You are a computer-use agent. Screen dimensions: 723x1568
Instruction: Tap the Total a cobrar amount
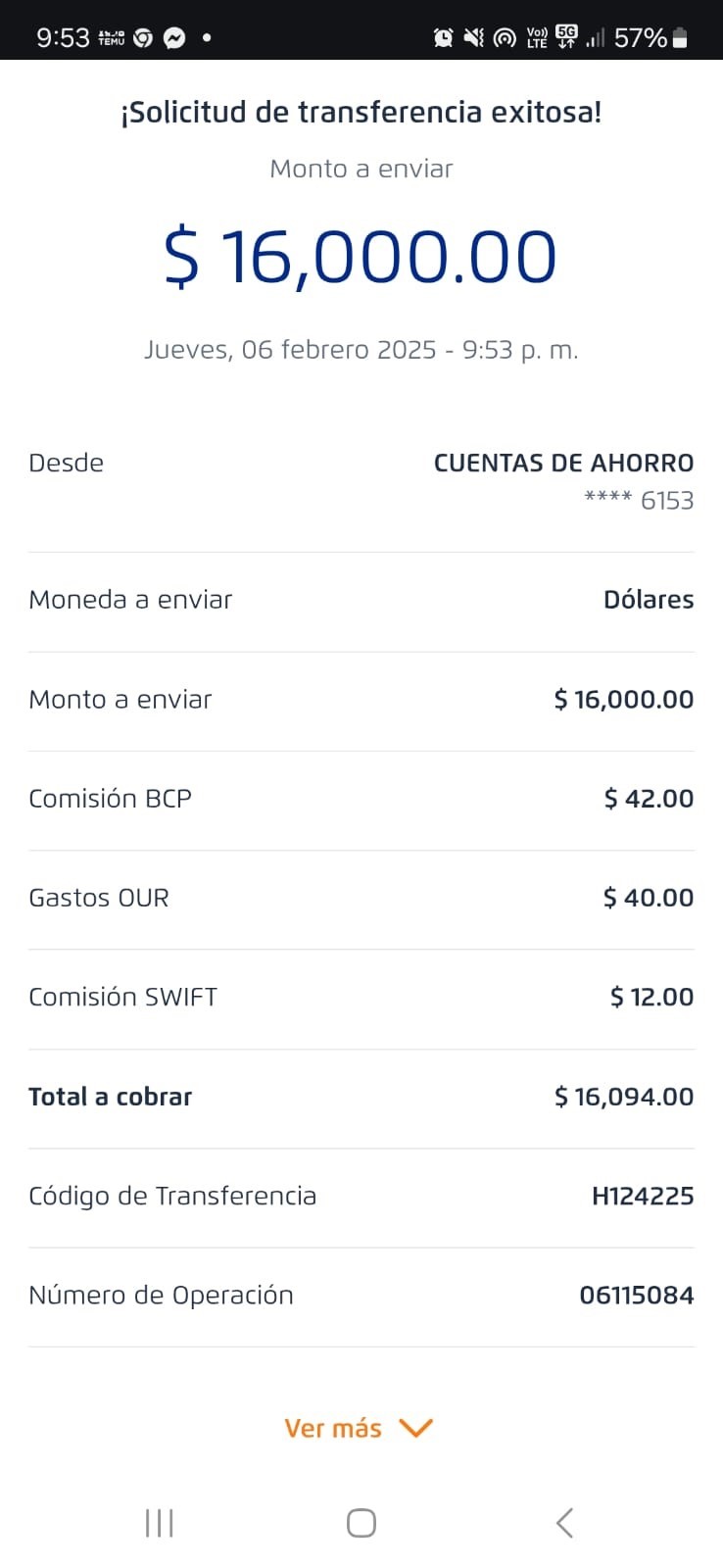pyautogui.click(x=624, y=1097)
